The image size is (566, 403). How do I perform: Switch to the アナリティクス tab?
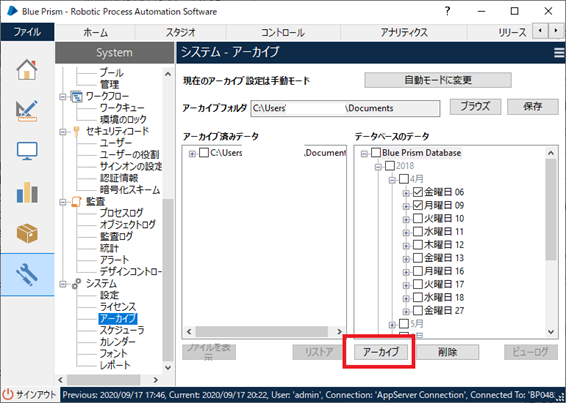404,33
